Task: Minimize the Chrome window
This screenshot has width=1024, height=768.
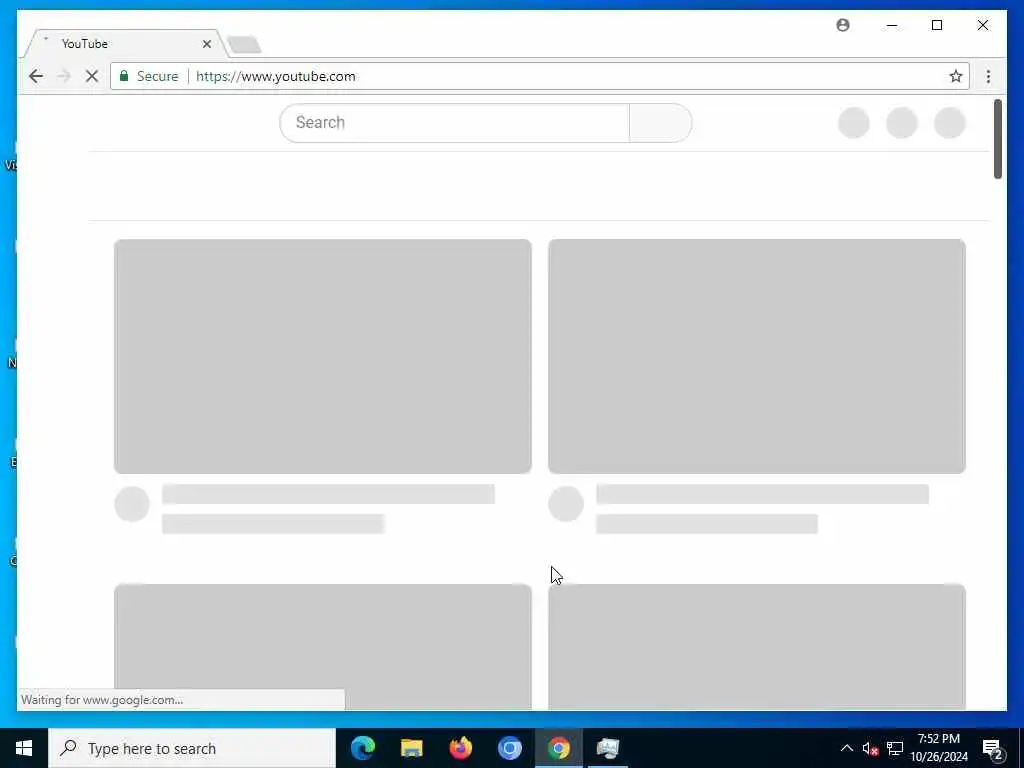Action: [x=892, y=25]
